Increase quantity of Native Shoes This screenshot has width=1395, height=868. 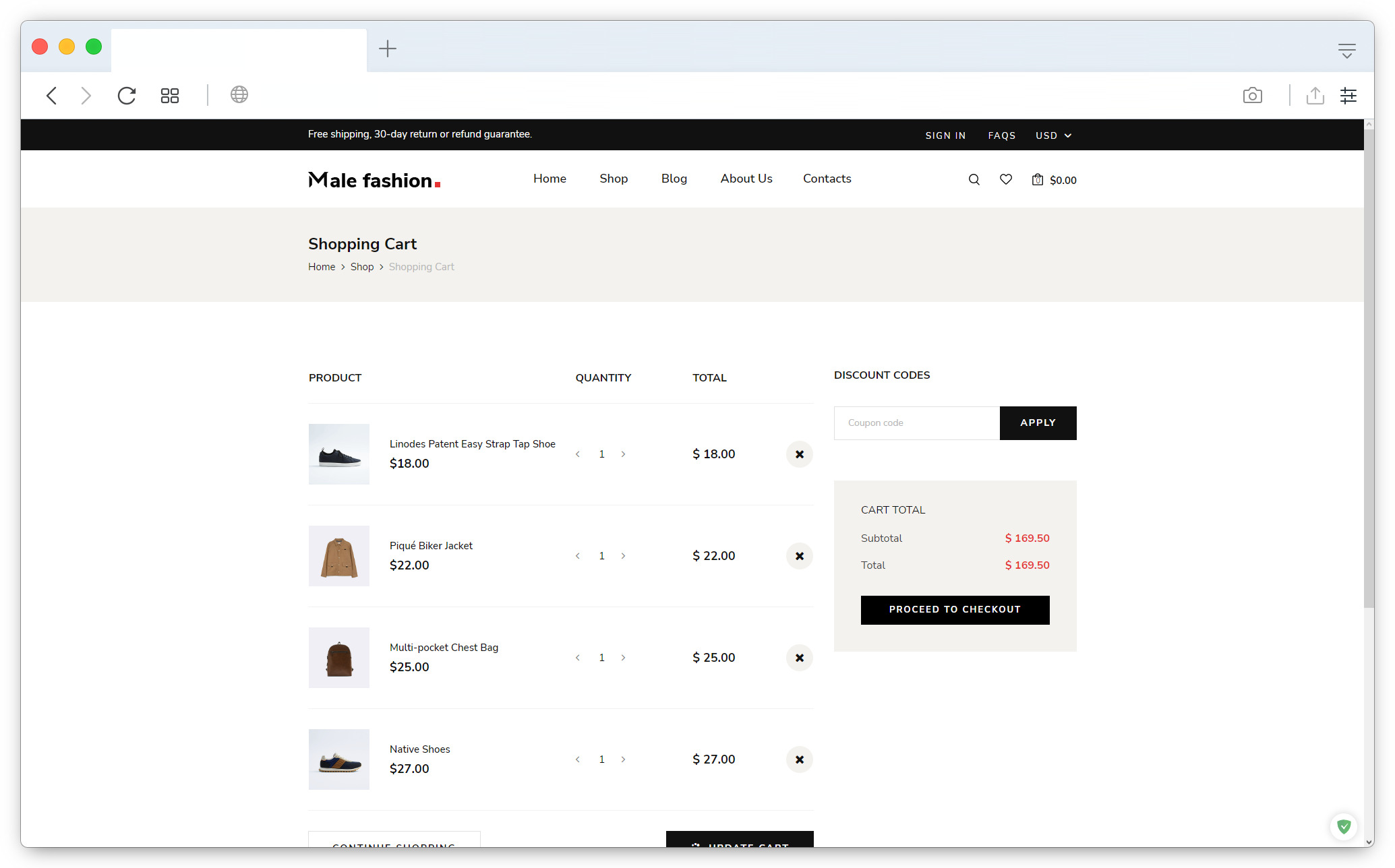(623, 759)
